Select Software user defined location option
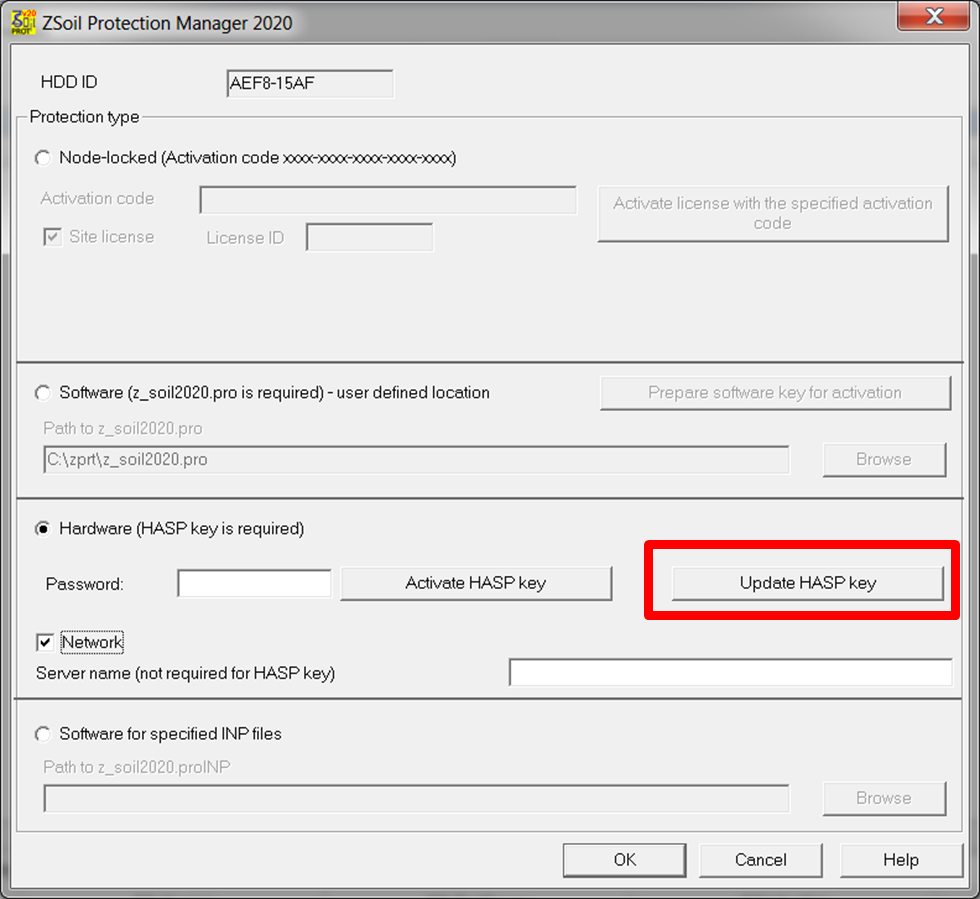980x899 pixels. click(x=43, y=393)
